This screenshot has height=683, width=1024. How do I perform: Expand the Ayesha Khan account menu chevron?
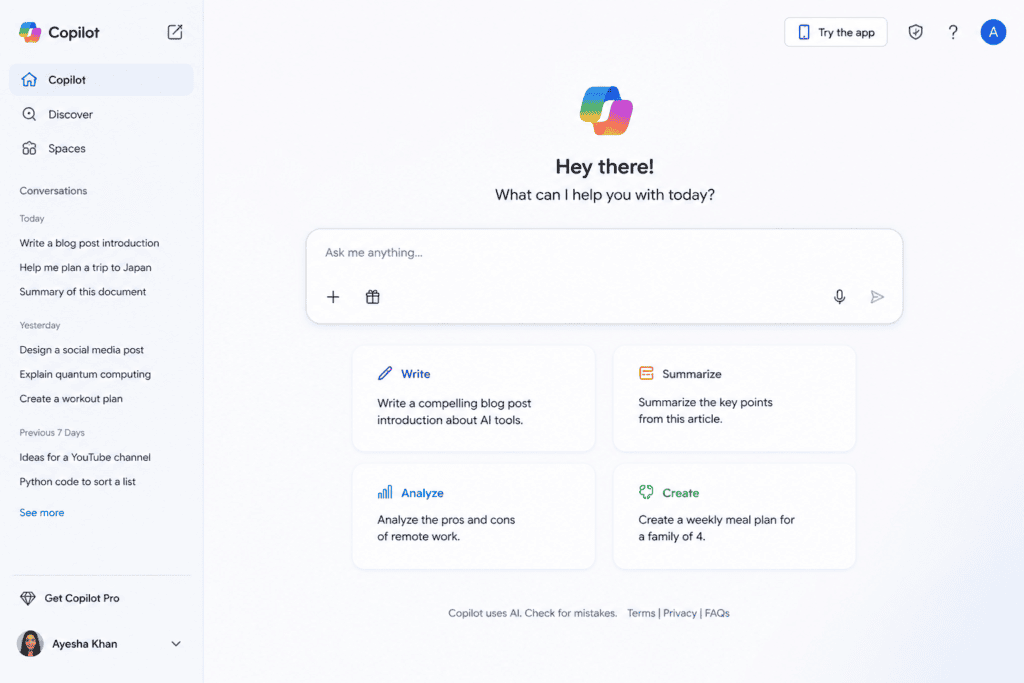pyautogui.click(x=176, y=644)
